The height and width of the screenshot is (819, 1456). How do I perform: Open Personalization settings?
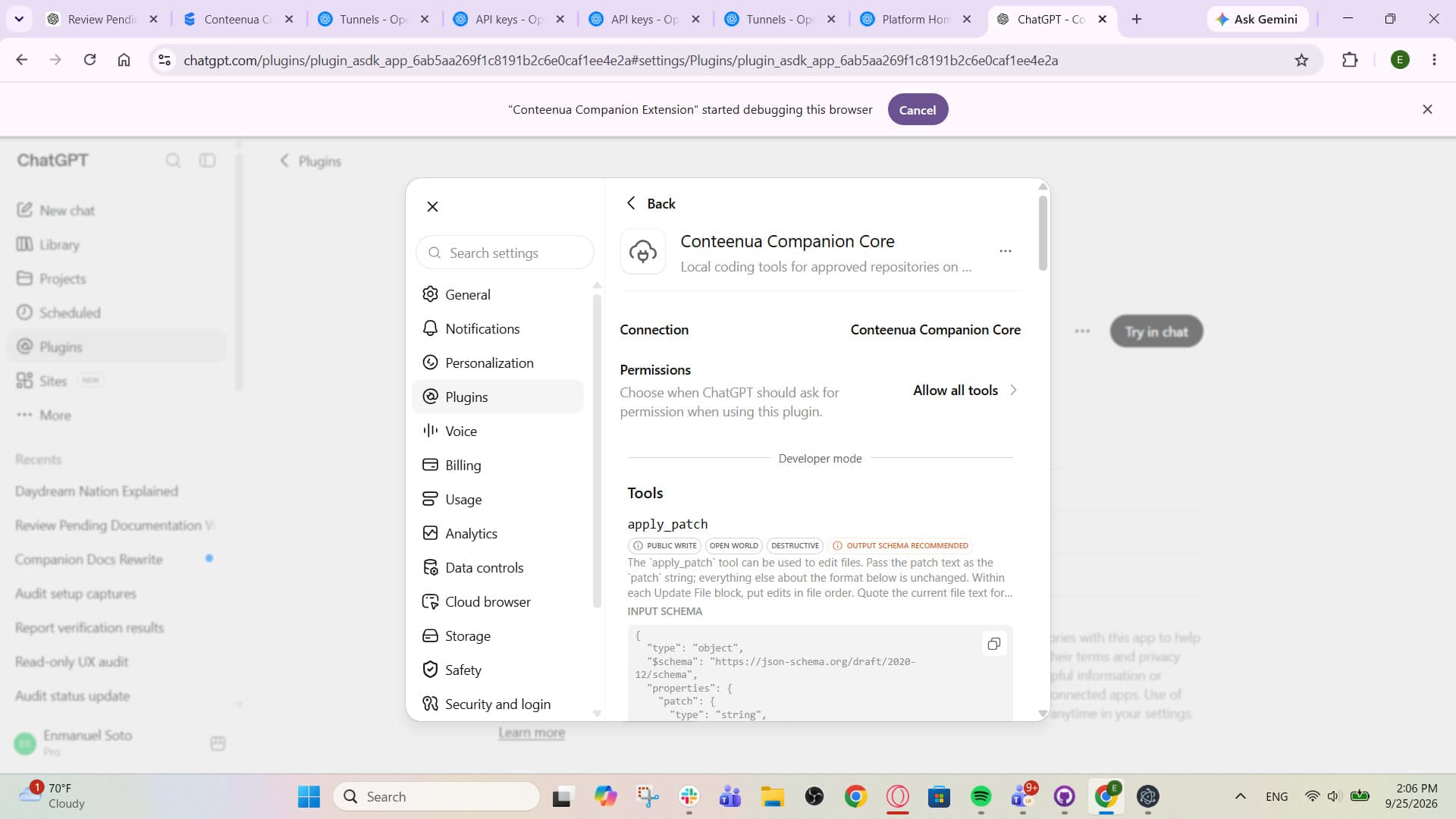pyautogui.click(x=497, y=362)
